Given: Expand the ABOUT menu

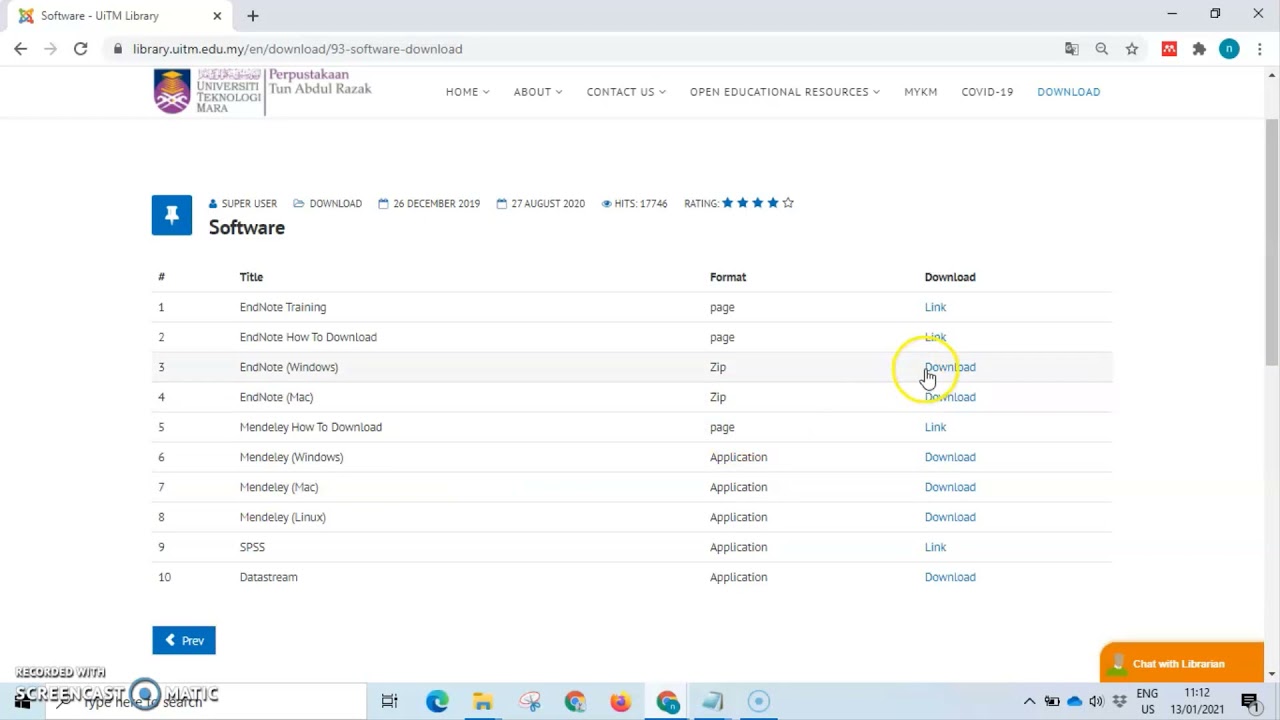Looking at the screenshot, I should tap(538, 92).
